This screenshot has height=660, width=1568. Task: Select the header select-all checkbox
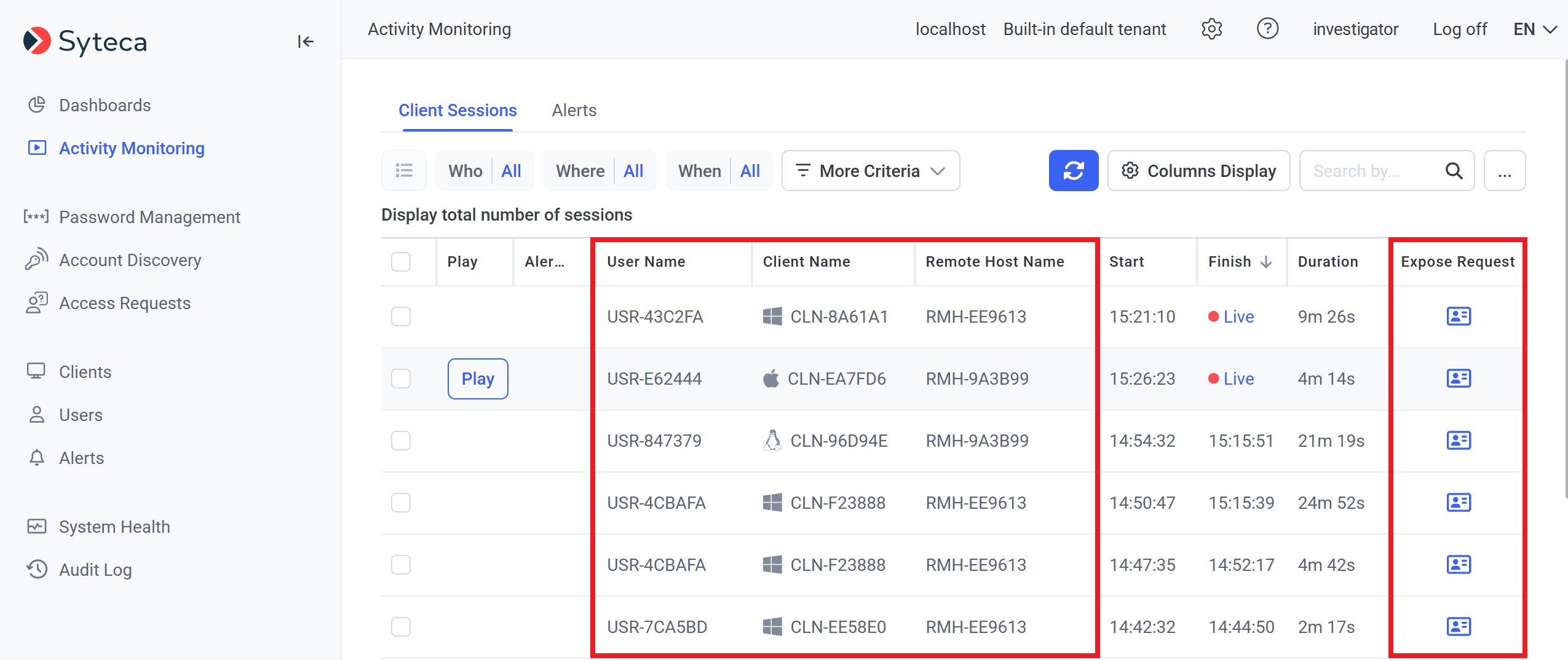(x=401, y=262)
